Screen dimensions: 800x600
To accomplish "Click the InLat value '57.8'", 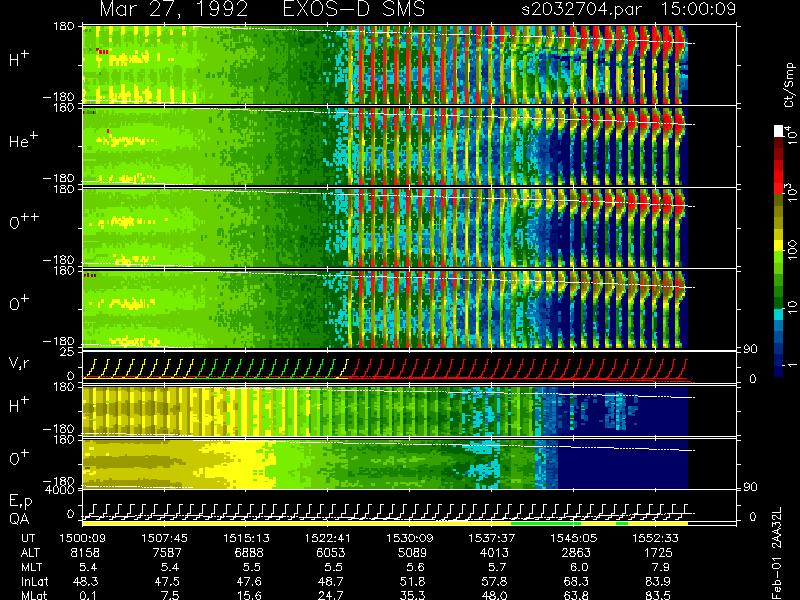I will click(x=496, y=581).
